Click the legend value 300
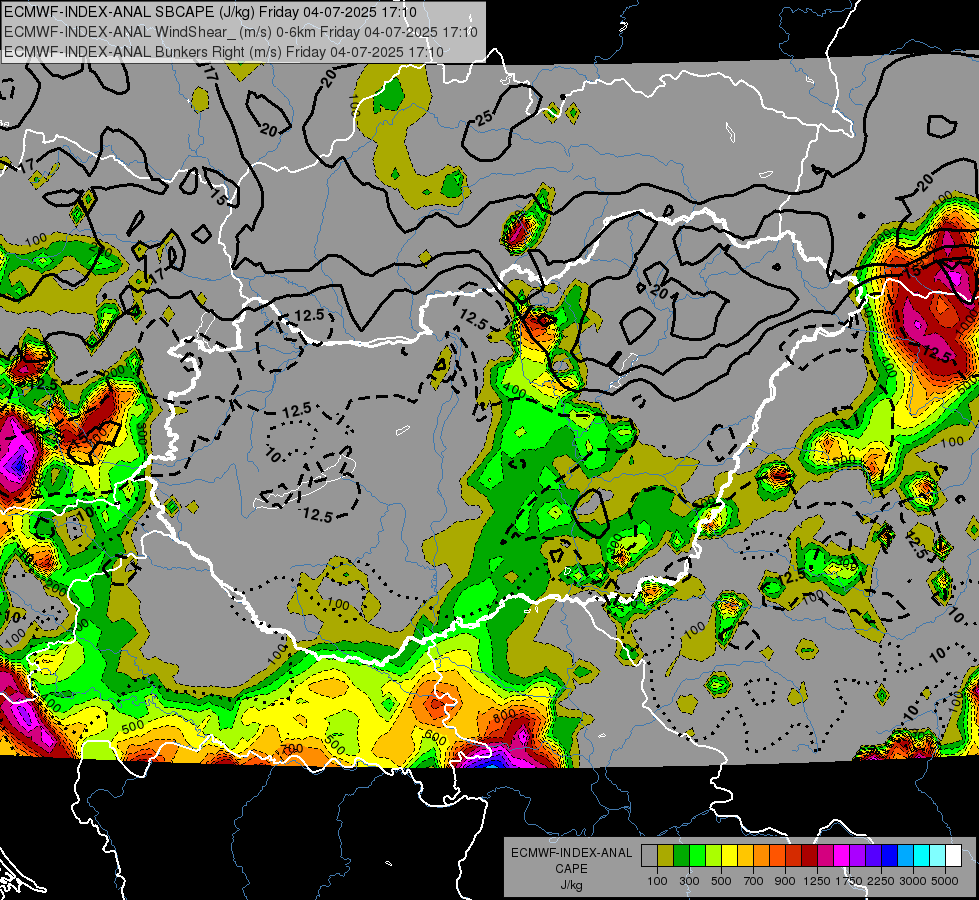 click(x=689, y=881)
